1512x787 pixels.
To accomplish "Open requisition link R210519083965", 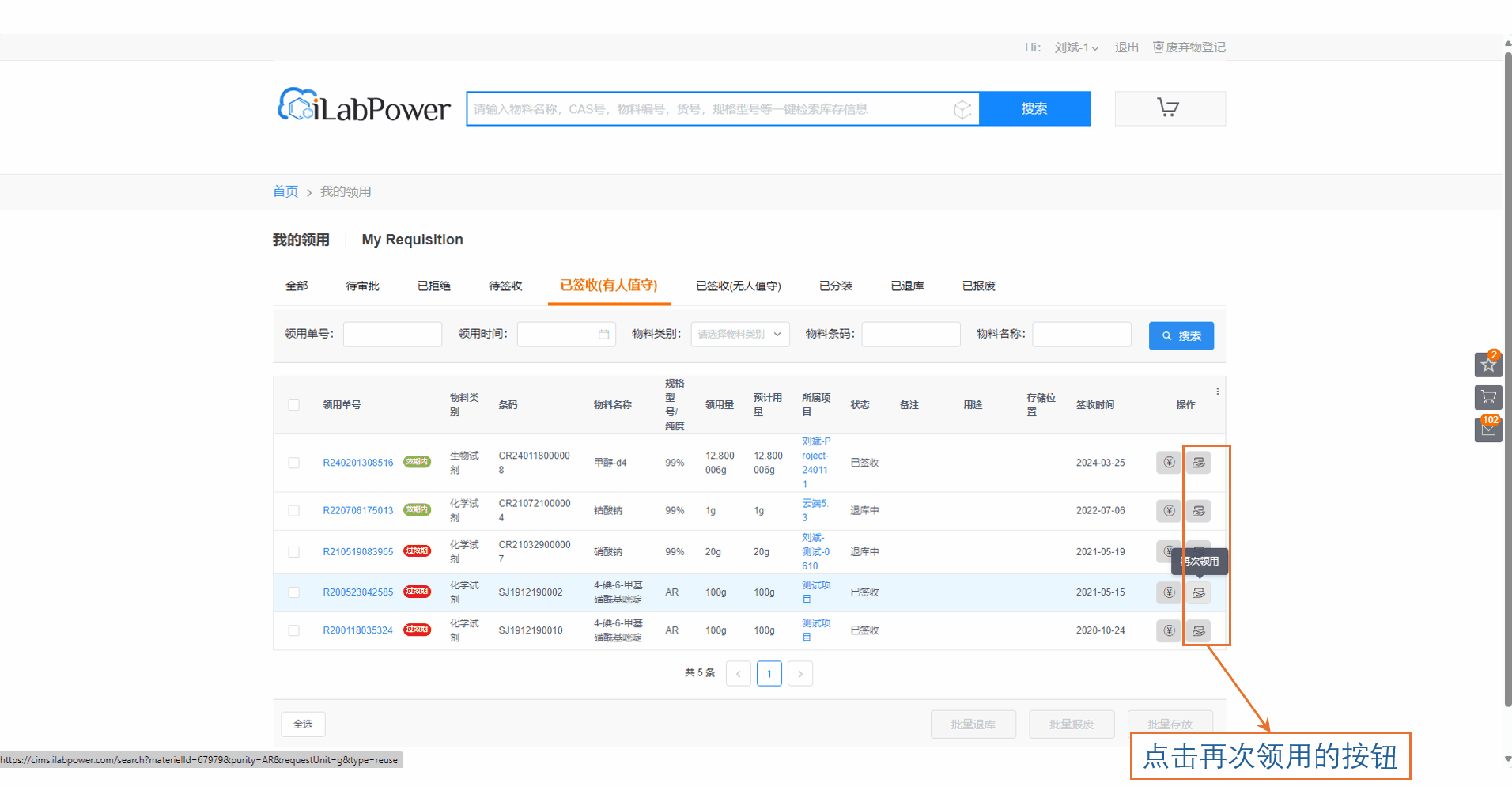I will point(357,552).
